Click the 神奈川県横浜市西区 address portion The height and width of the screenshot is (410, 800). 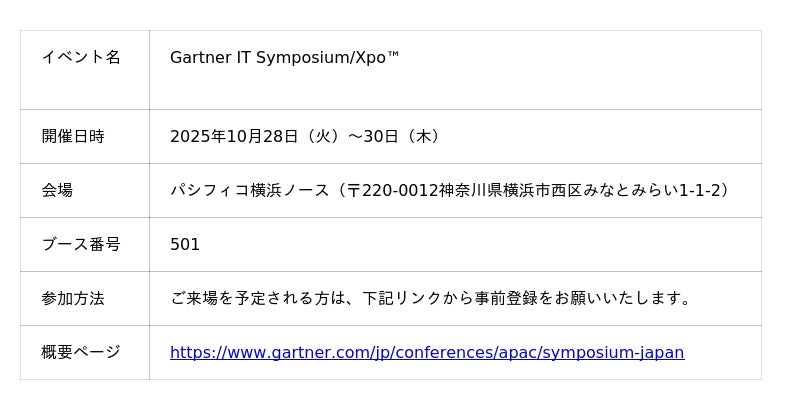[512, 190]
